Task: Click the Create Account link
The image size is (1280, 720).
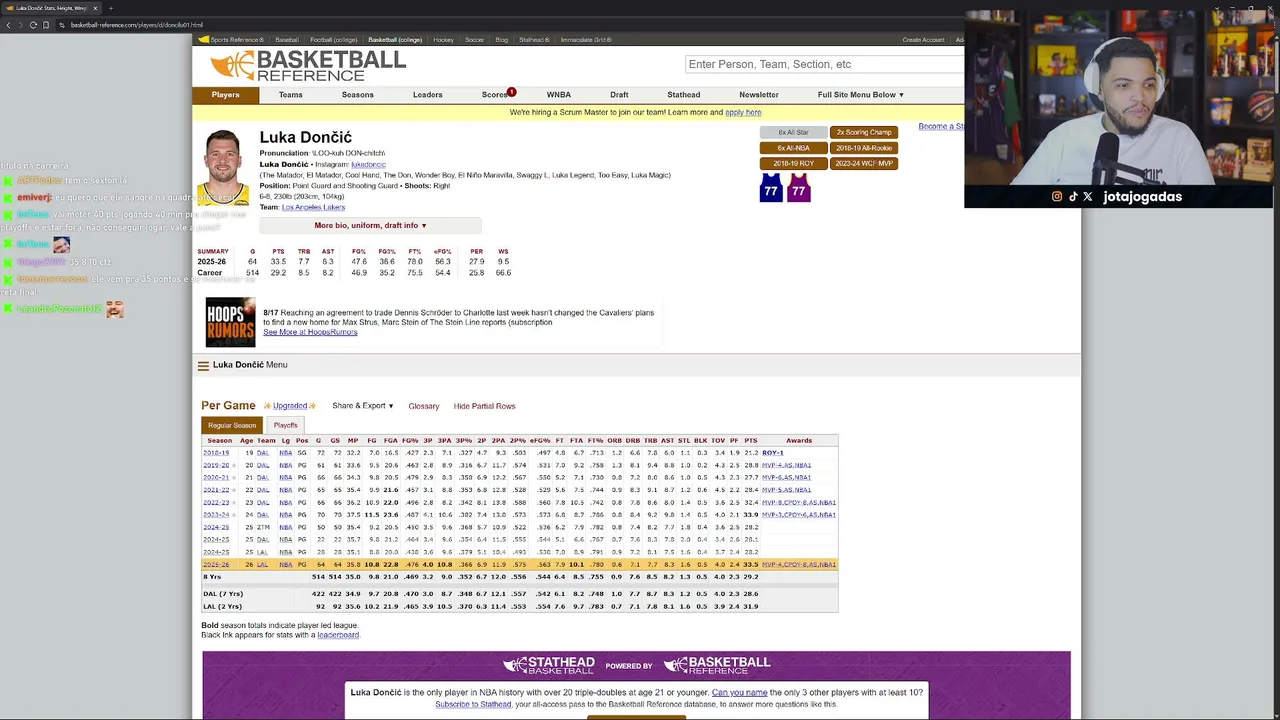Action: (923, 40)
